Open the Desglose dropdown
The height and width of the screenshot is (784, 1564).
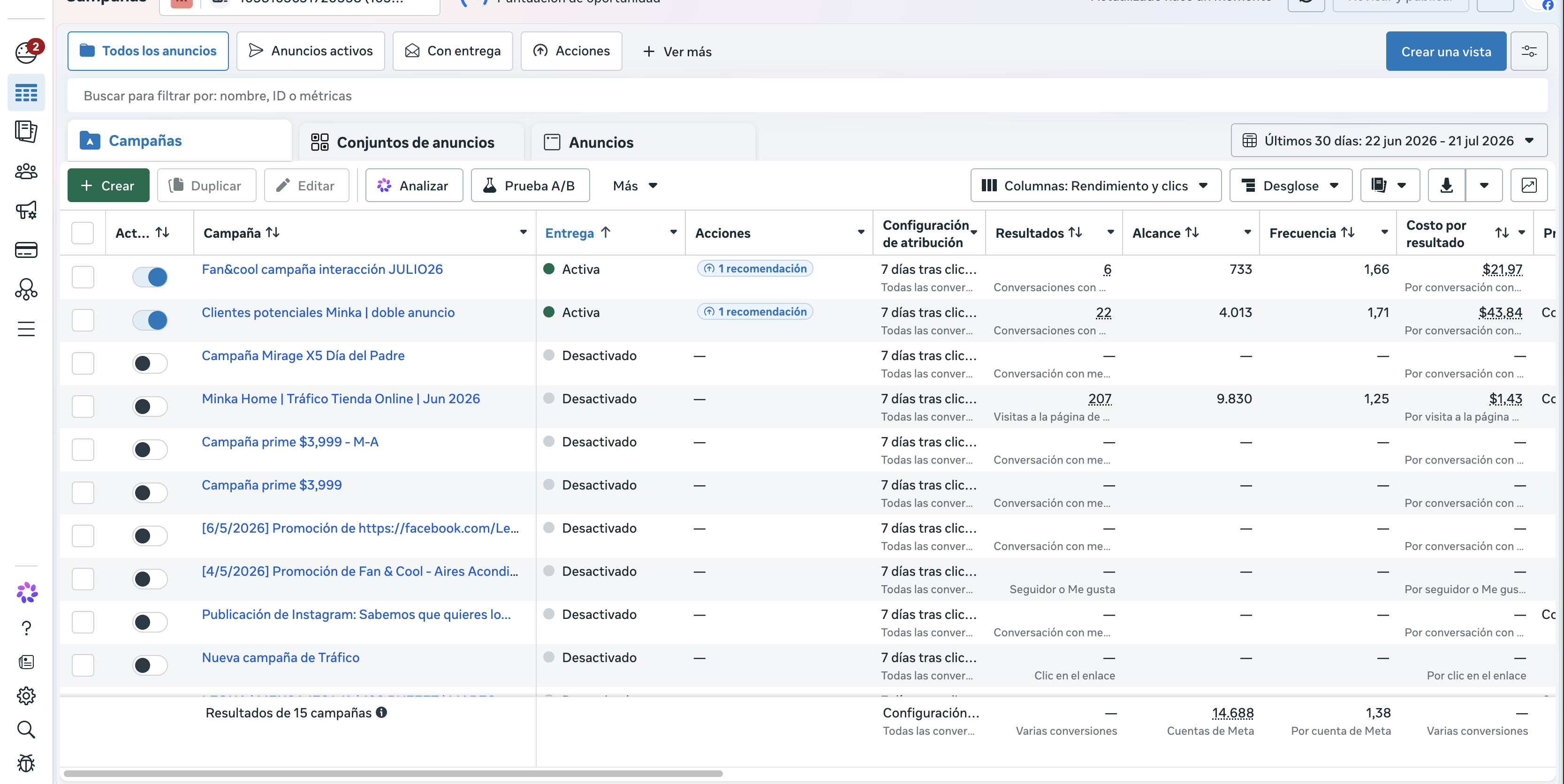tap(1291, 186)
